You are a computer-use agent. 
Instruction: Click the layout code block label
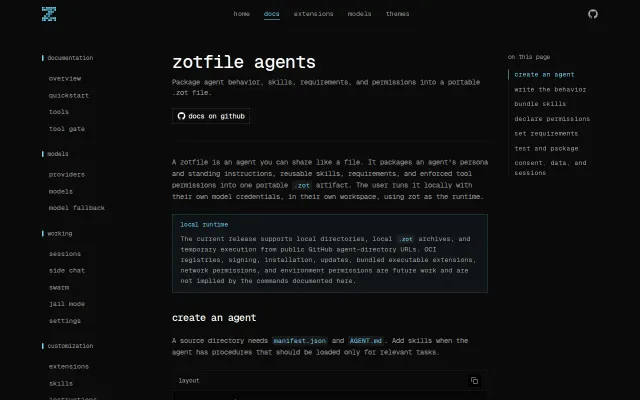pyautogui.click(x=189, y=380)
